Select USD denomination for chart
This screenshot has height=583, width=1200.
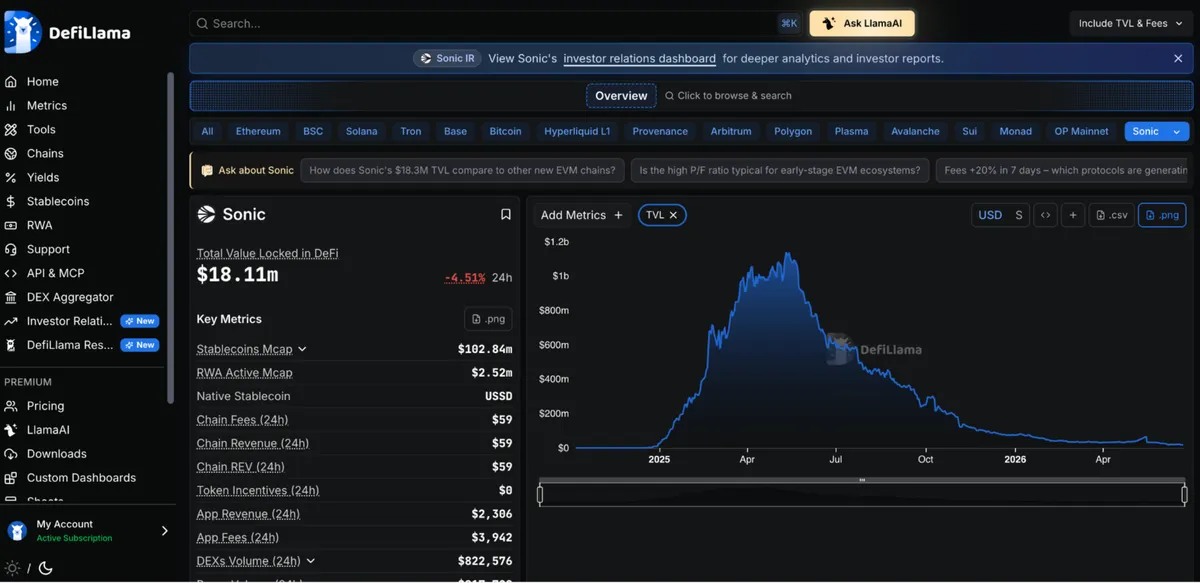click(990, 215)
